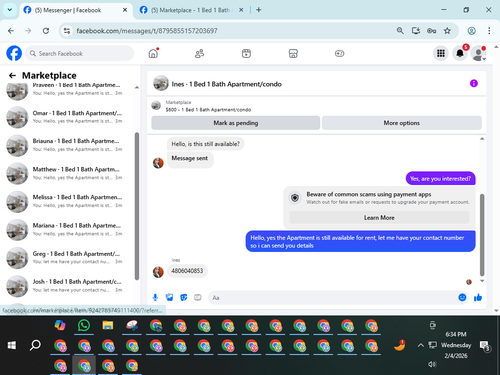500x375 pixels.
Task: Switch to the Messenger browser tab
Action: pos(75,10)
